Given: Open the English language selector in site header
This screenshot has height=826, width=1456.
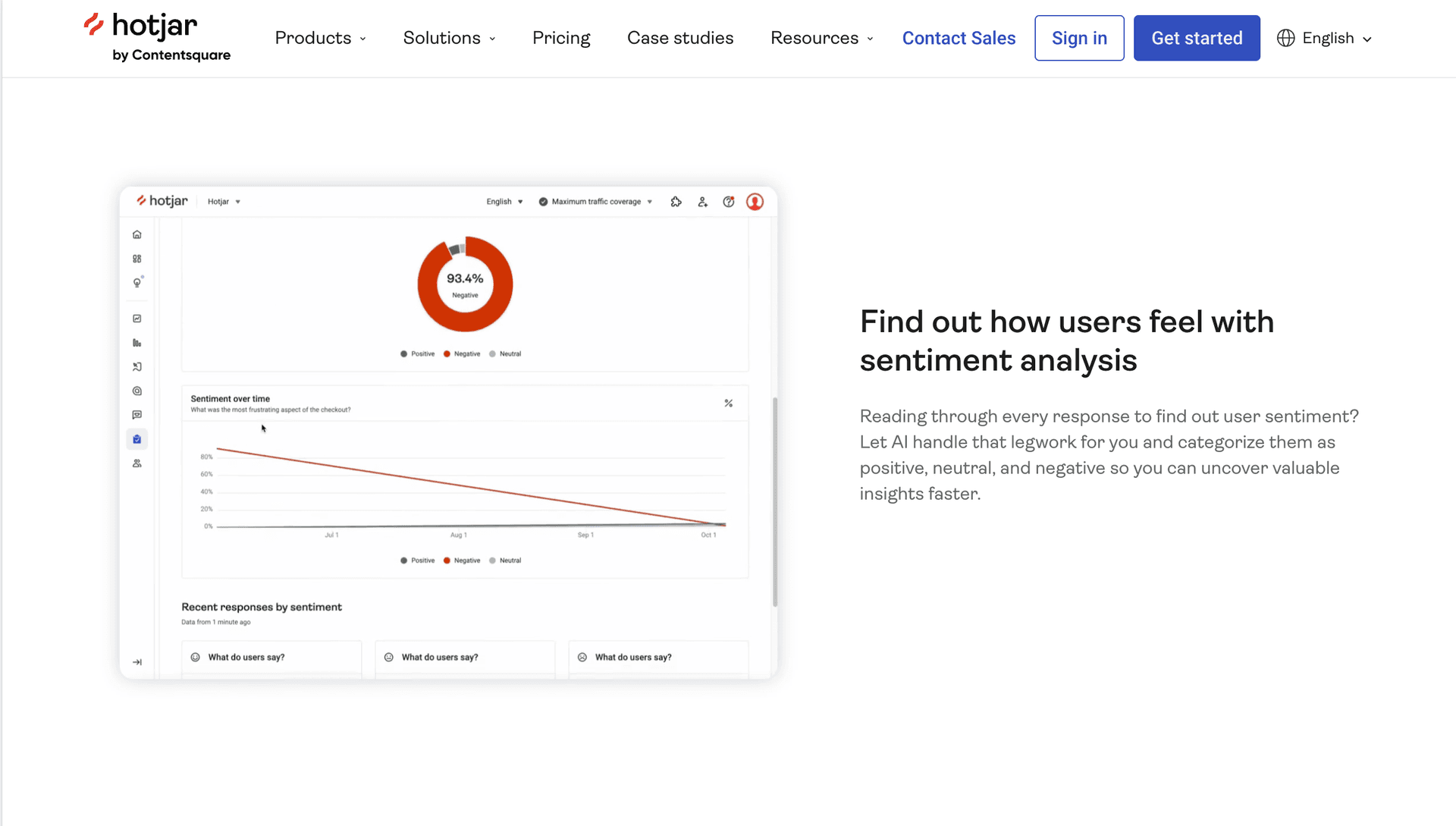Looking at the screenshot, I should click(1325, 38).
